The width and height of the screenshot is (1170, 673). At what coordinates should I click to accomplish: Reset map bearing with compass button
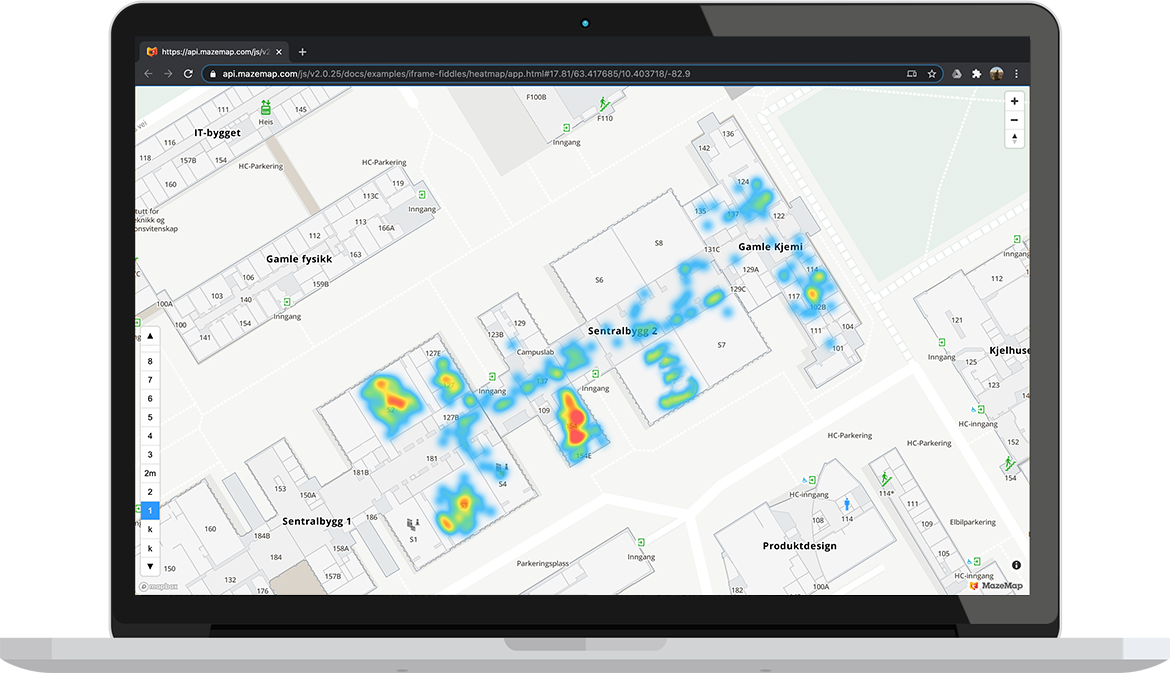click(x=1014, y=139)
